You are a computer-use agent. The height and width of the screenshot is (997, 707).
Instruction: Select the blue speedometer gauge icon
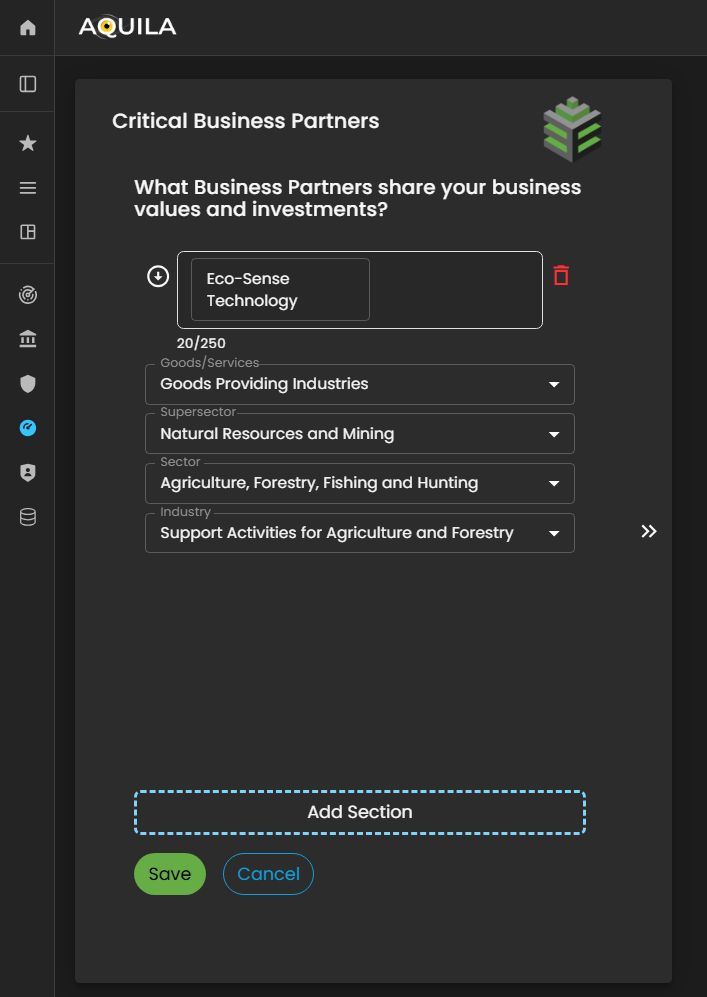point(28,428)
